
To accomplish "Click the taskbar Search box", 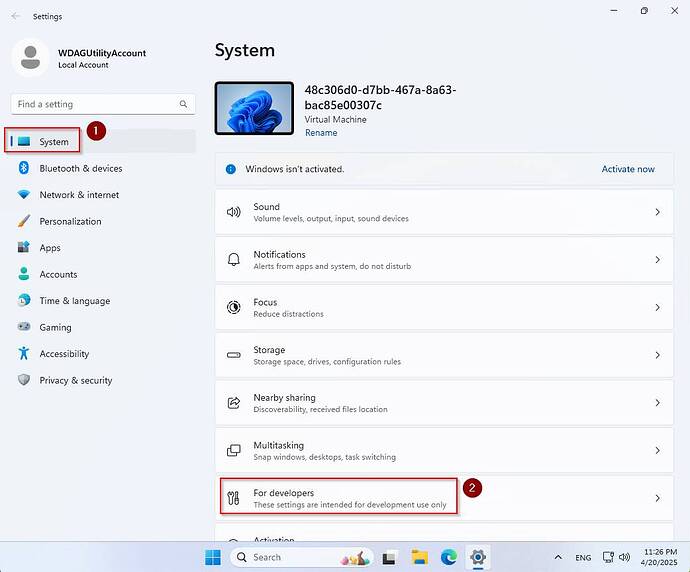I will pos(302,557).
